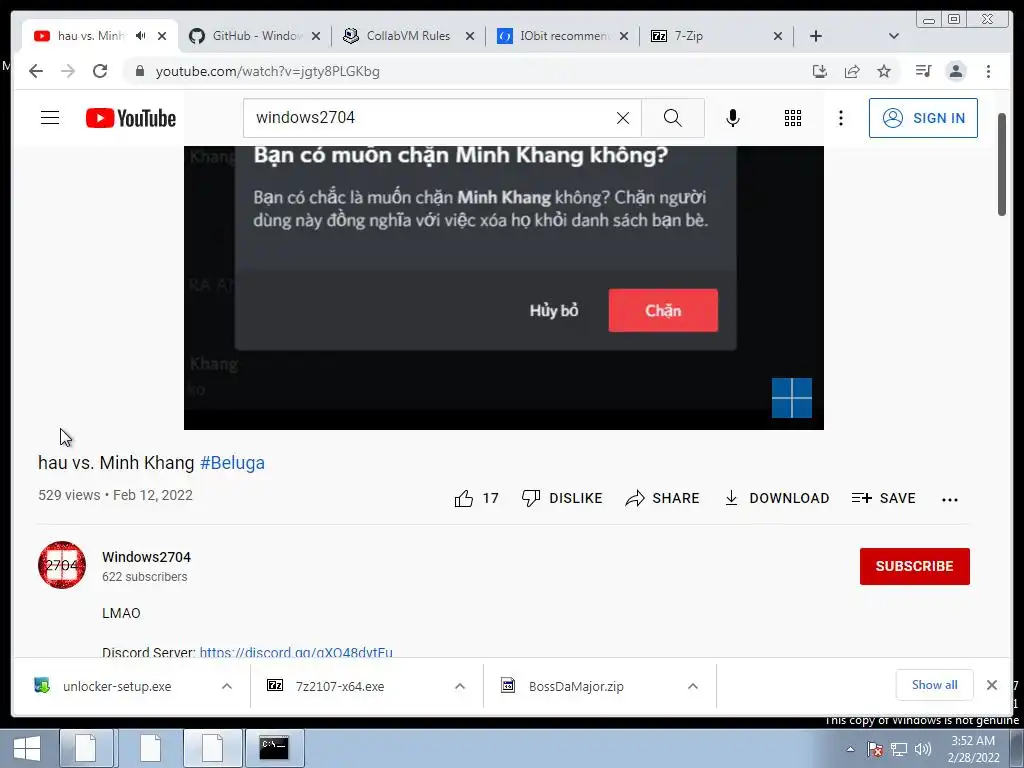Screen dimensions: 1024x768
Task: Click the SIGN IN button
Action: tap(923, 118)
